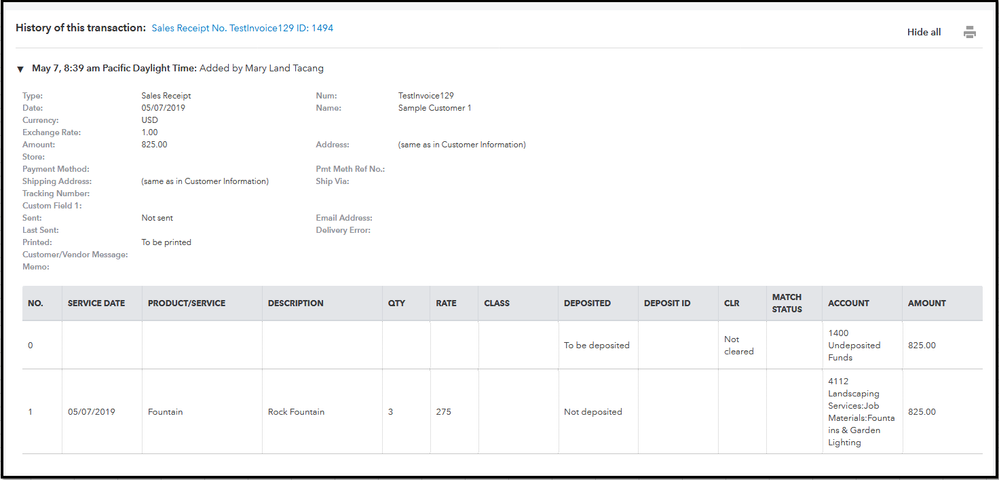The width and height of the screenshot is (999, 480).
Task: Click the 'Sample Customer 1' name value
Action: pyautogui.click(x=435, y=108)
